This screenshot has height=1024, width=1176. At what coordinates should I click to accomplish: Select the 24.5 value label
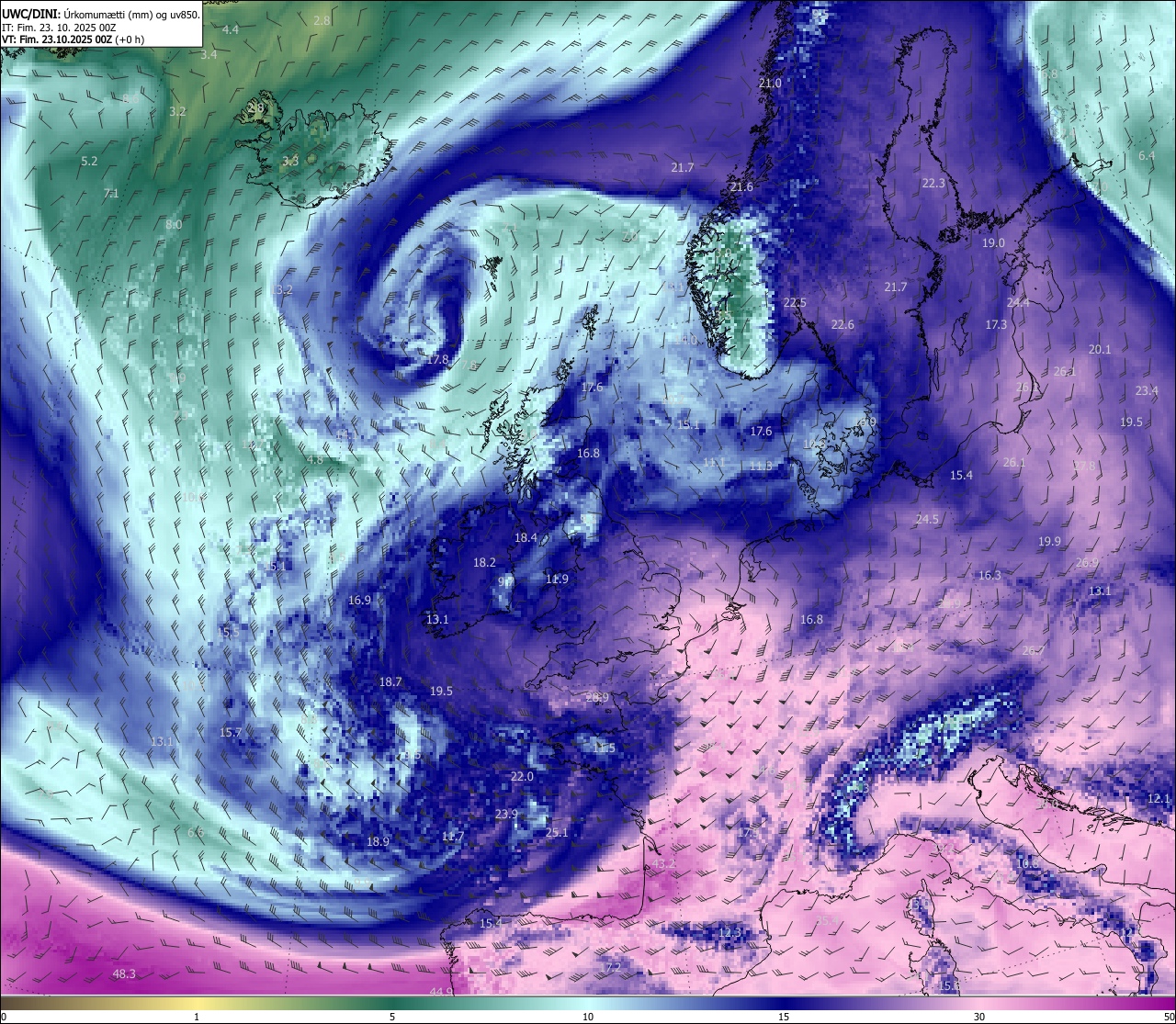tap(927, 520)
